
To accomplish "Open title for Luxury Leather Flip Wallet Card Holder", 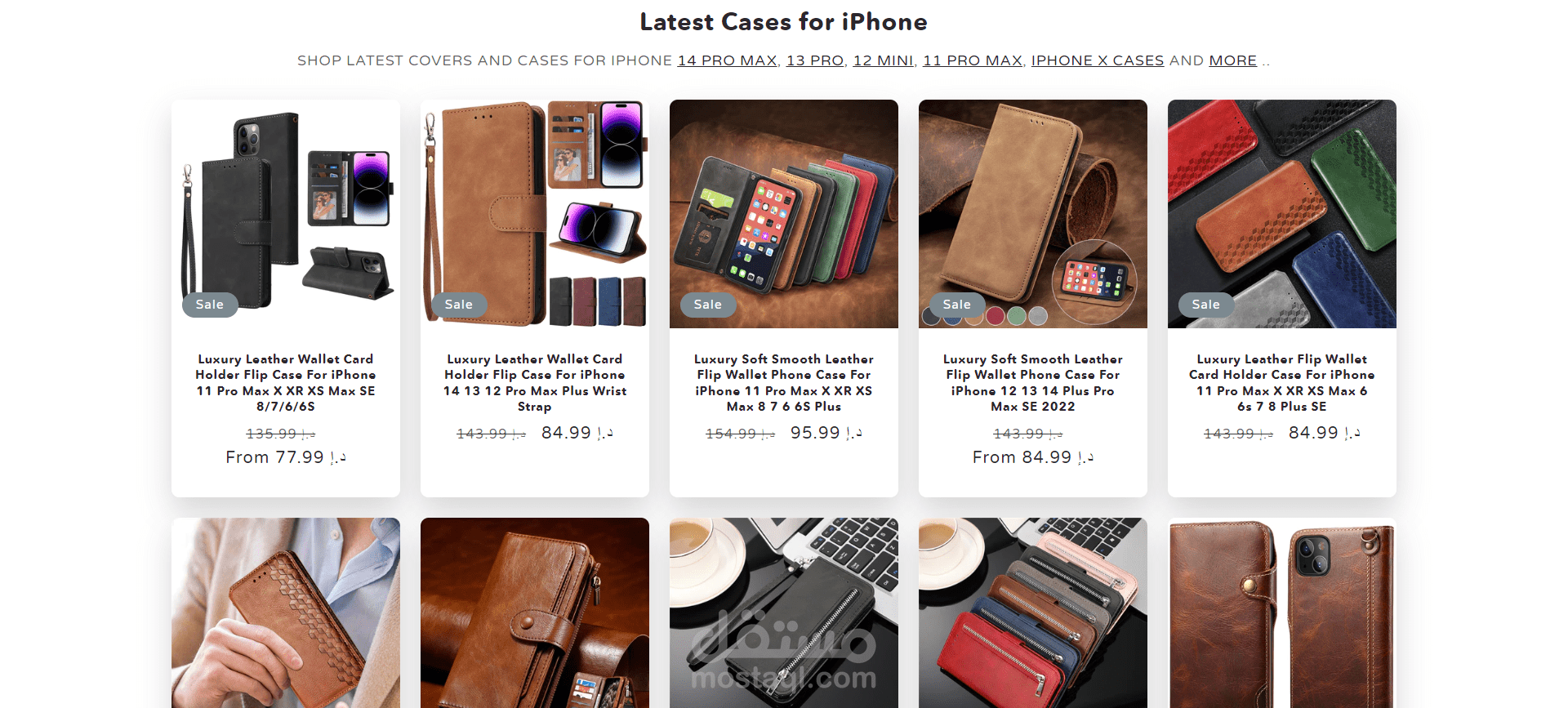I will click(1282, 382).
